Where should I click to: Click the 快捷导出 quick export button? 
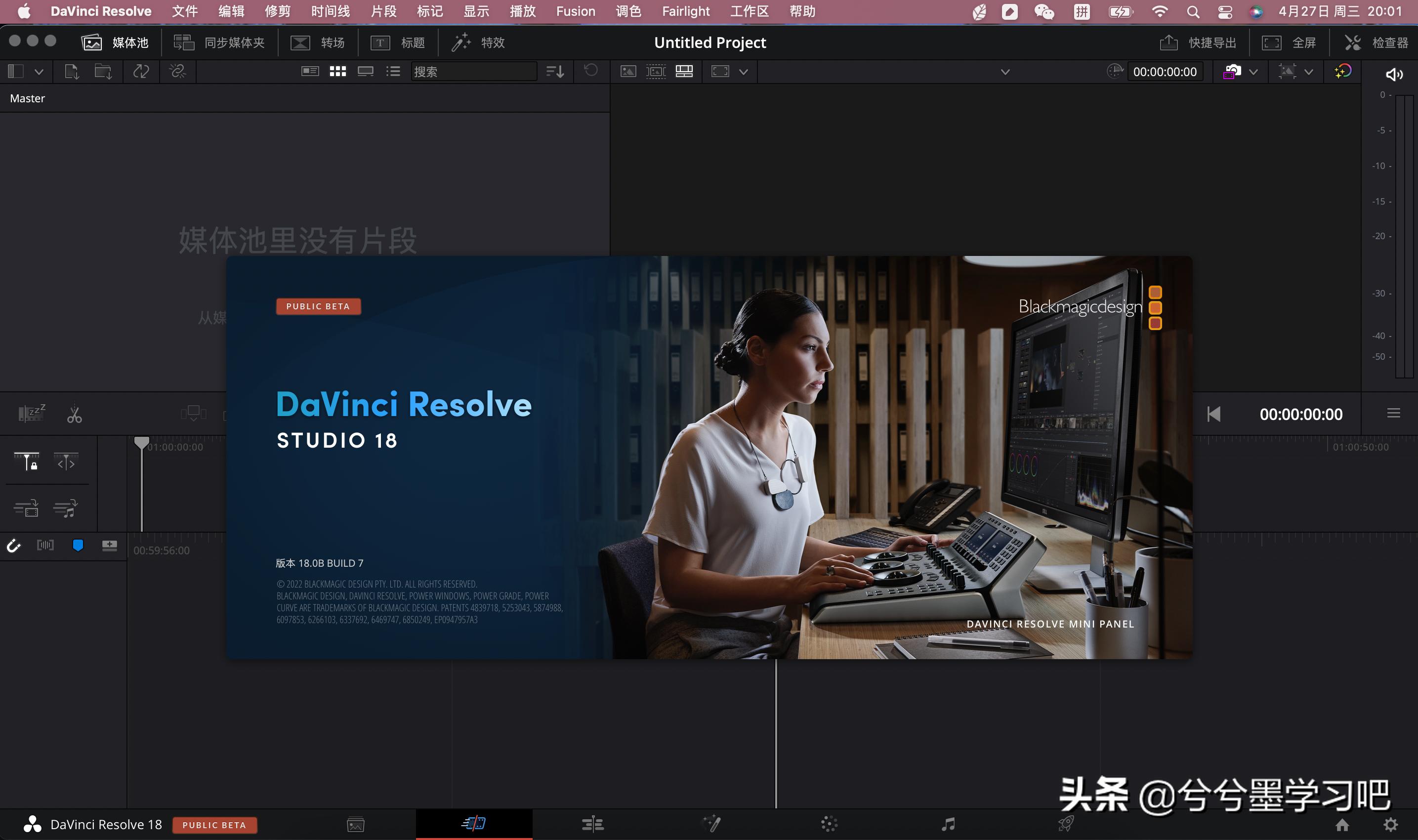1198,42
